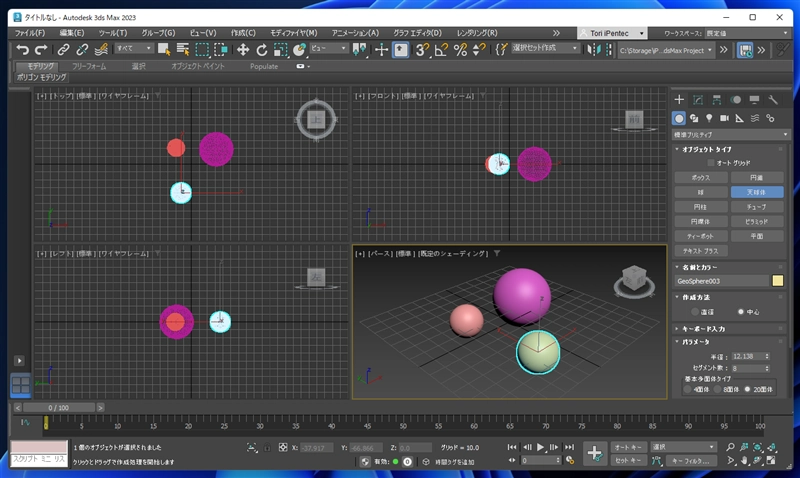800x478 pixels.
Task: Click the 0 / 100 time slider
Action: tap(59, 408)
